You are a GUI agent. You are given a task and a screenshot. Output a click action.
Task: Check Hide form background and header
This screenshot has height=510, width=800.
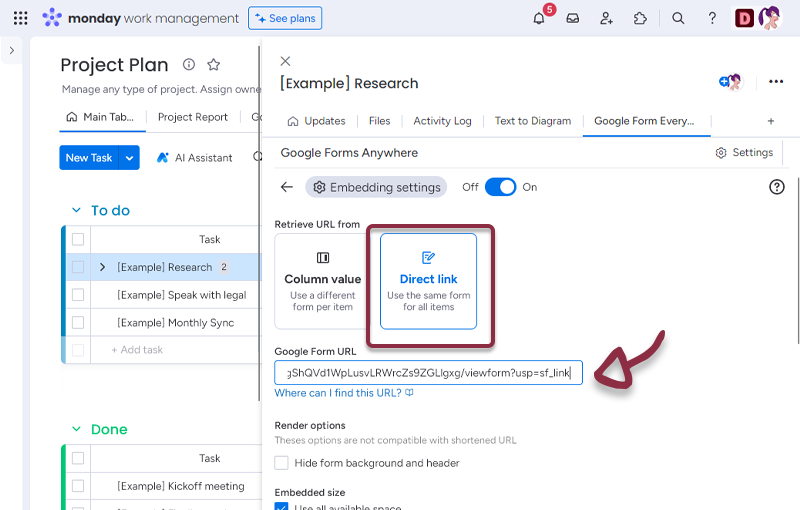(282, 463)
